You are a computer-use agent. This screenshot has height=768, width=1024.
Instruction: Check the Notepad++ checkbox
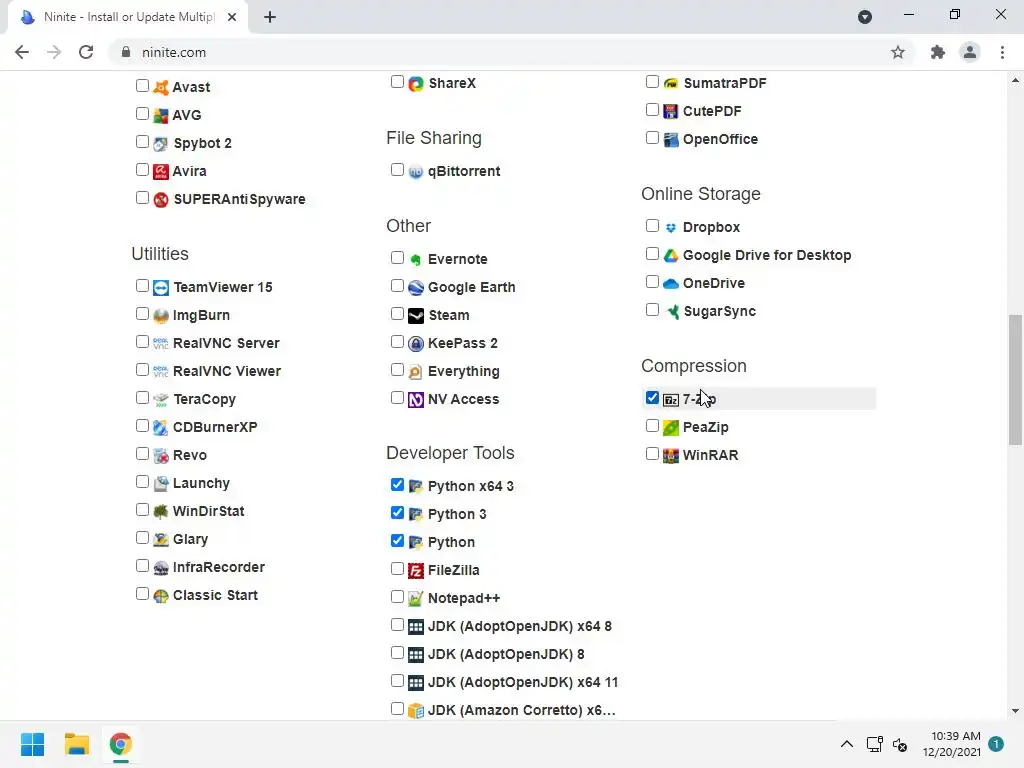point(397,597)
